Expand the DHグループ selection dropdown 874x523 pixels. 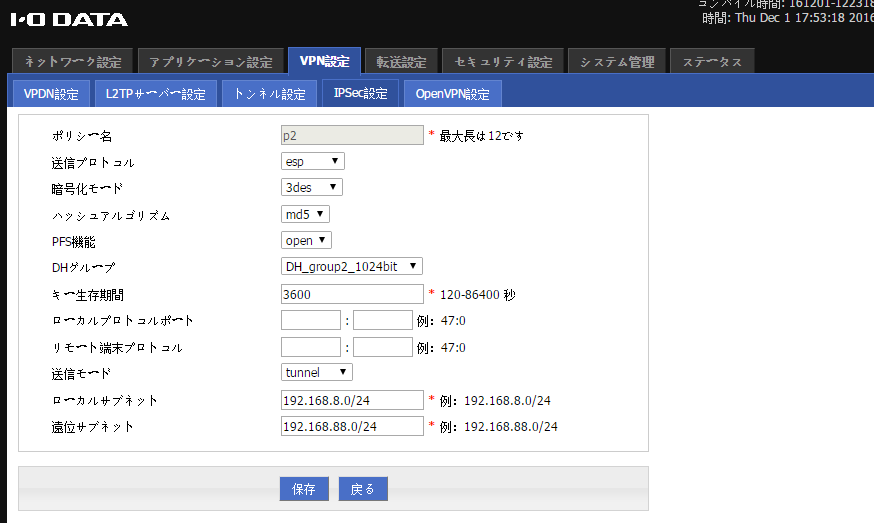pyautogui.click(x=352, y=266)
